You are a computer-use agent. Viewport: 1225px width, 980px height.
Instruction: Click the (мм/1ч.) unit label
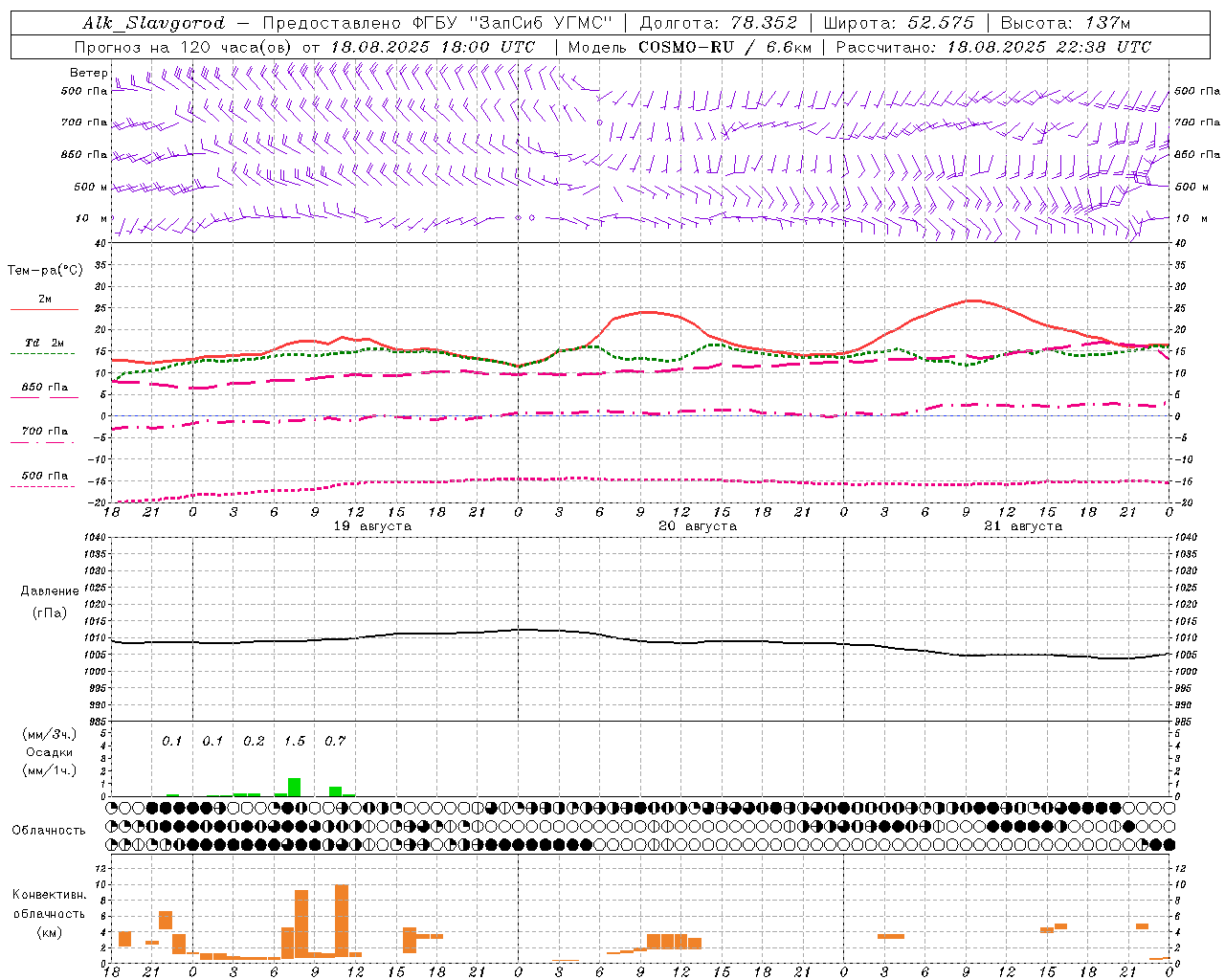pyautogui.click(x=49, y=770)
